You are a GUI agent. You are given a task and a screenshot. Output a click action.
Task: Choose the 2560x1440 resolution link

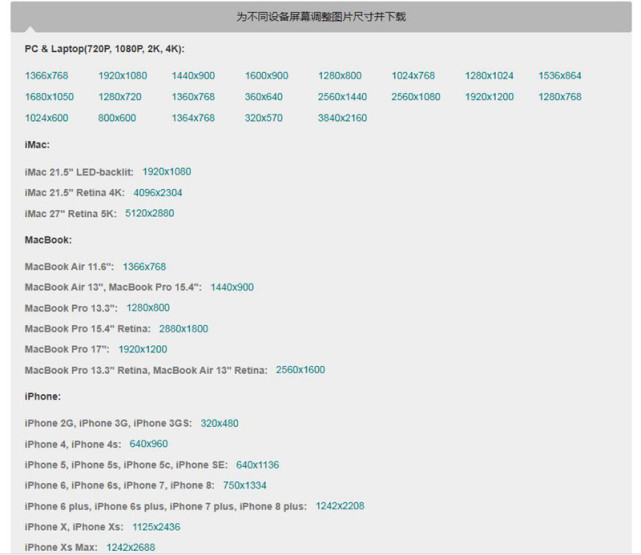(x=343, y=97)
